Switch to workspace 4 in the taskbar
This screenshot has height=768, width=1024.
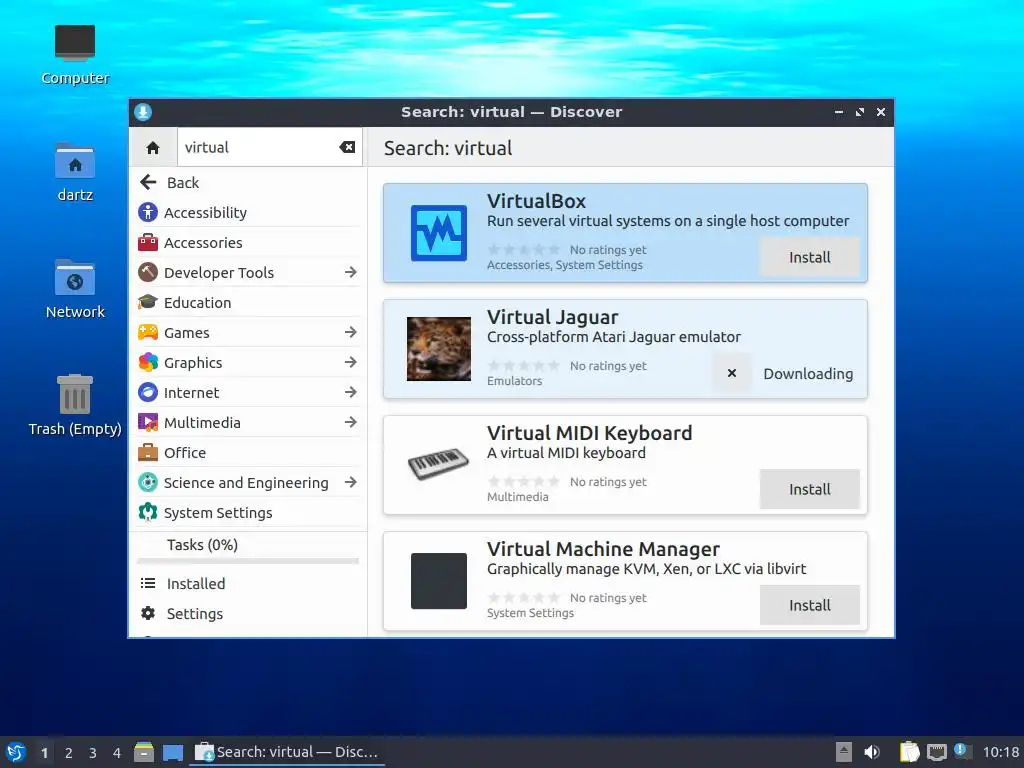tap(117, 753)
